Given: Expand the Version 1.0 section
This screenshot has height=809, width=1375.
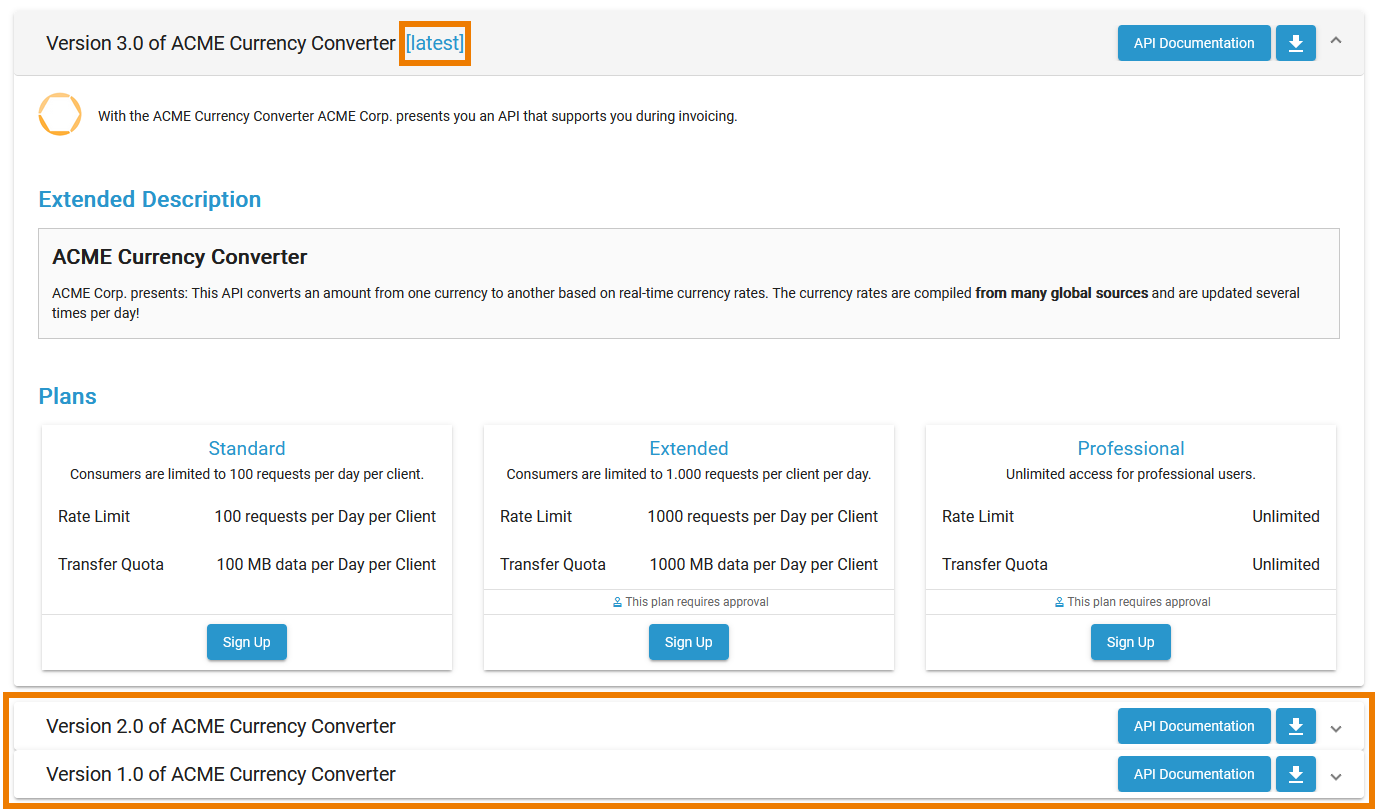Looking at the screenshot, I should (1337, 774).
